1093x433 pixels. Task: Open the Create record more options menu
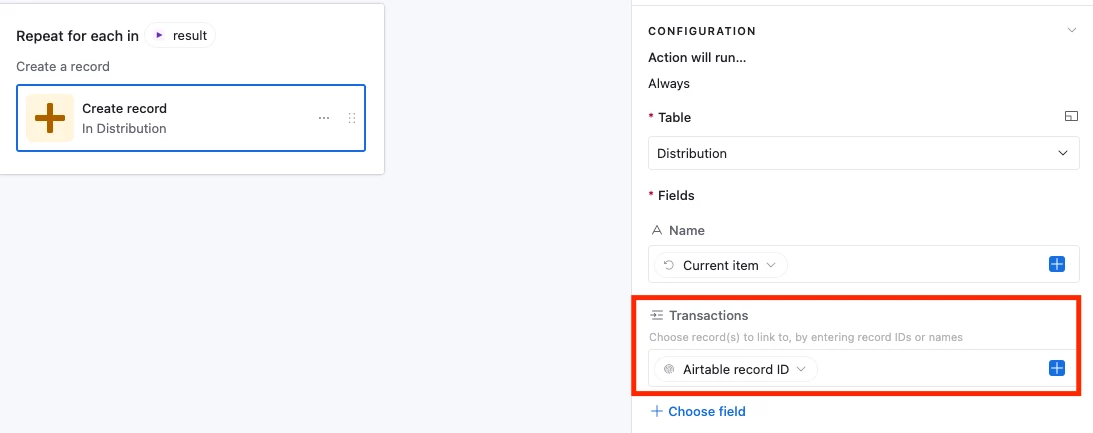point(324,118)
